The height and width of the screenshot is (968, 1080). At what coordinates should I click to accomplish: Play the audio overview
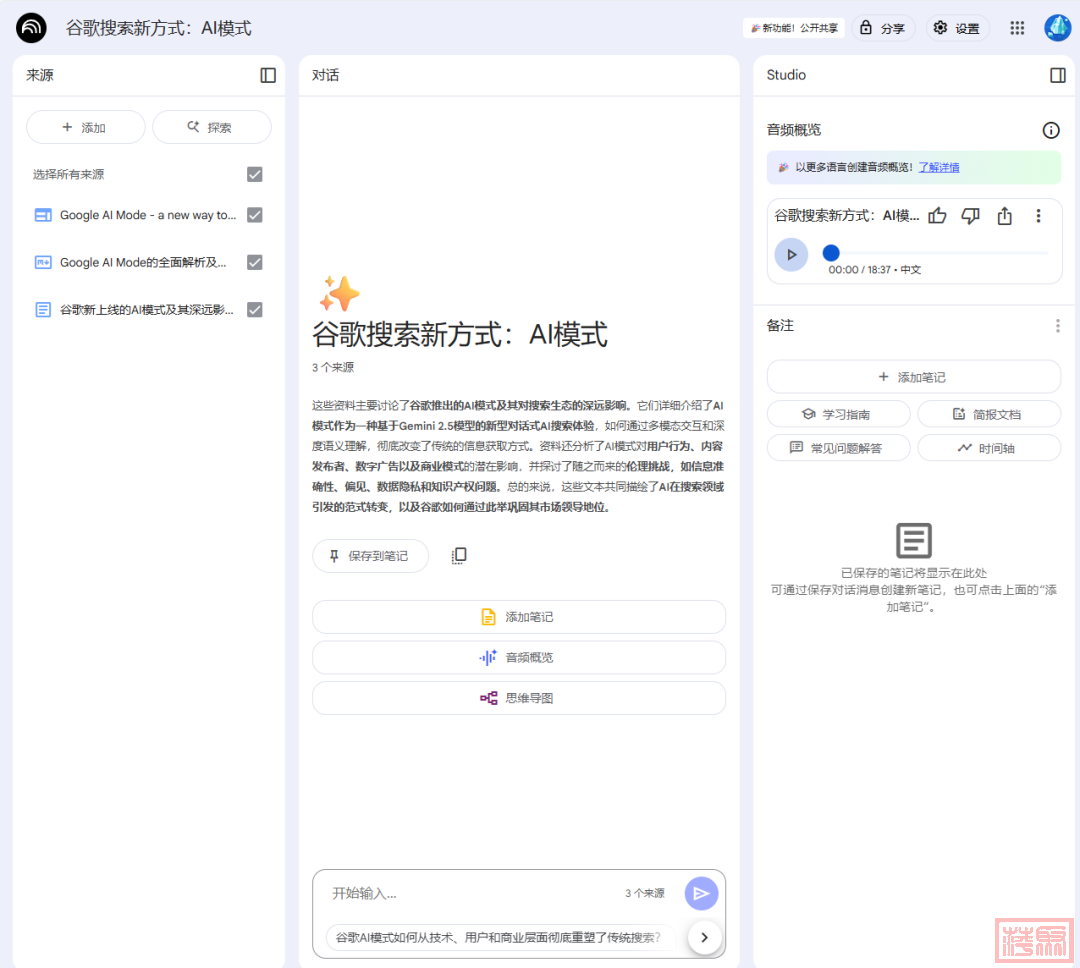point(791,255)
